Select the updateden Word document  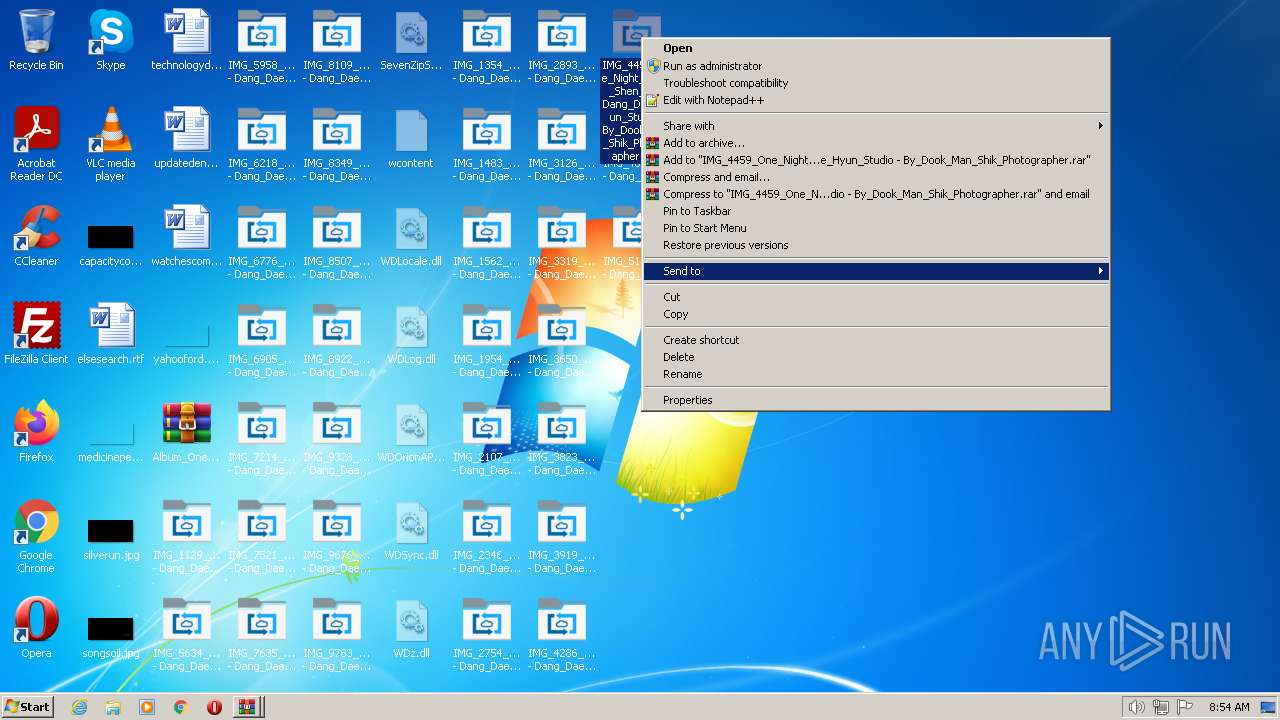[186, 138]
